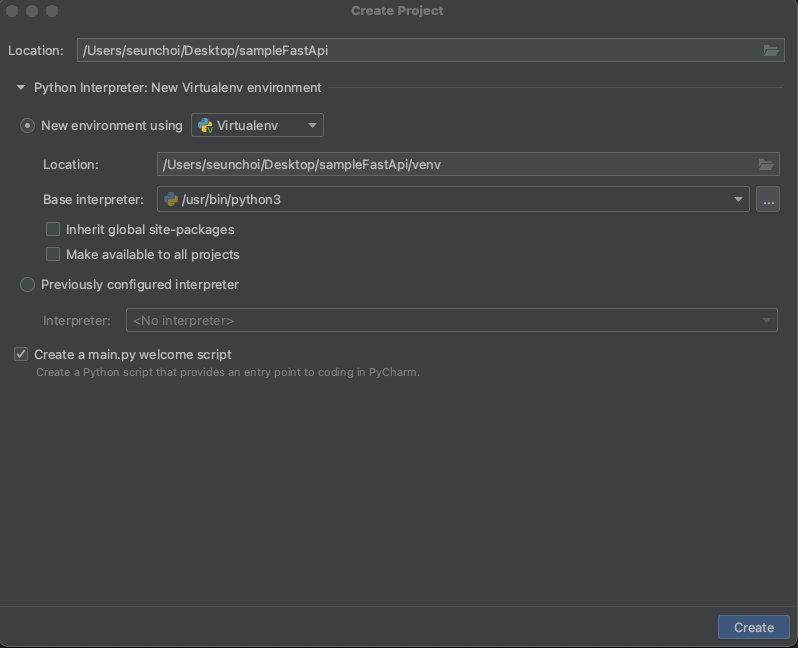Click the Create Project window title
The height and width of the screenshot is (648, 798).
(397, 11)
